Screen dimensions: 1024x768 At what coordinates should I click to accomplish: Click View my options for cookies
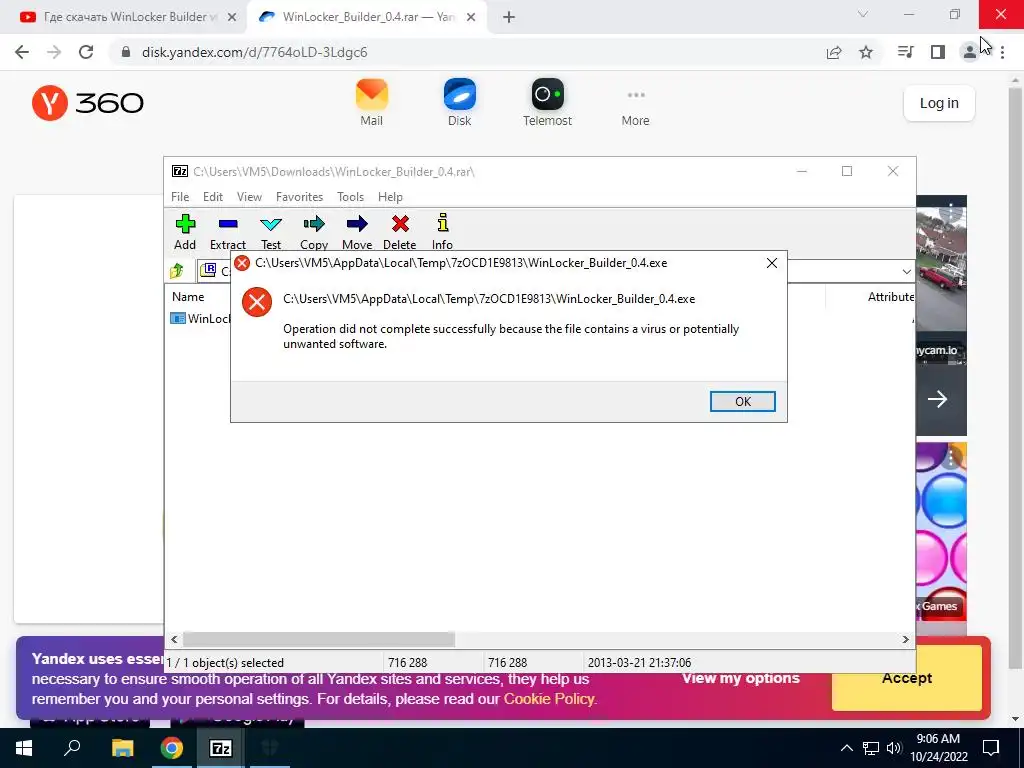(741, 678)
